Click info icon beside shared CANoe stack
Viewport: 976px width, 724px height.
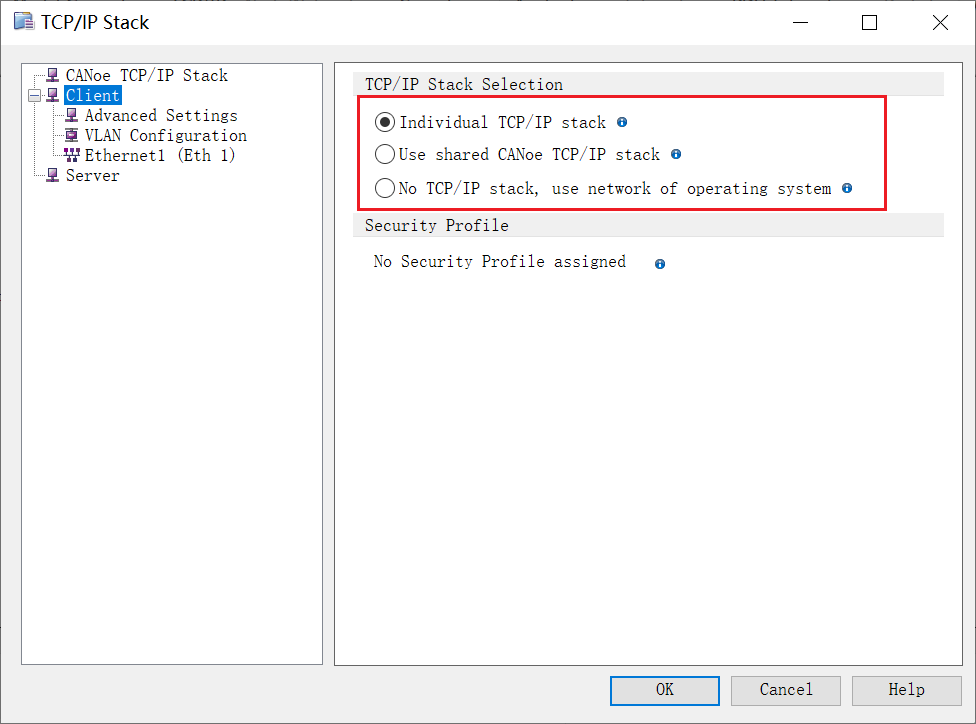point(676,154)
